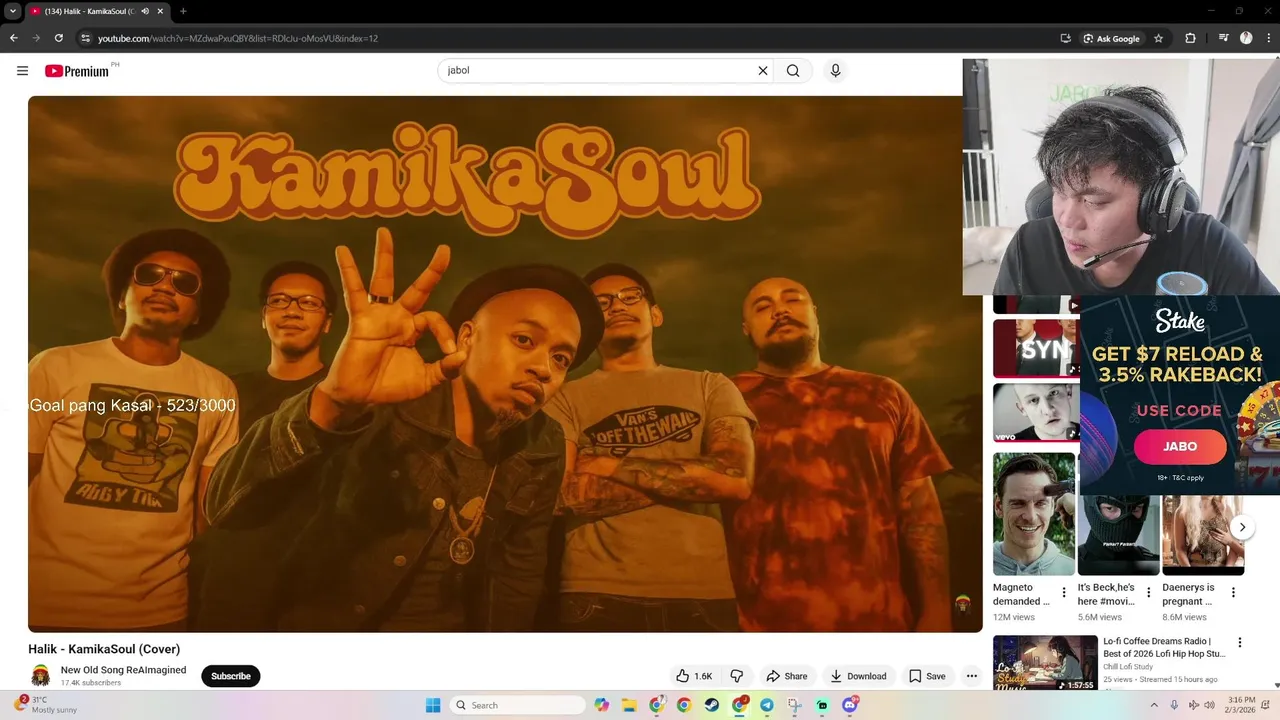Open options for Lo-fi Coffee Dreams Radio

tap(1240, 643)
